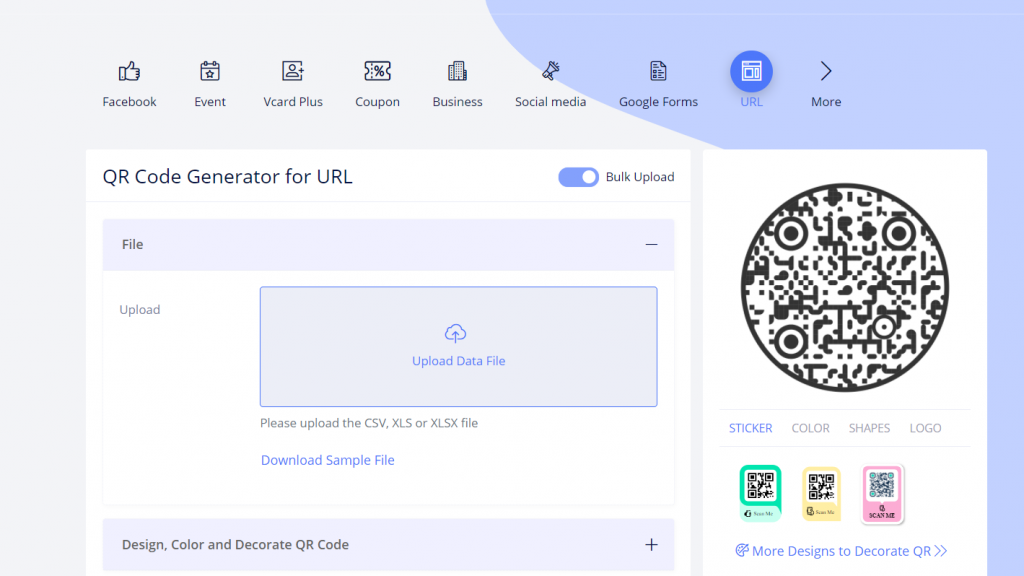Select the Google Forms QR type
The height and width of the screenshot is (576, 1024).
[x=658, y=71]
